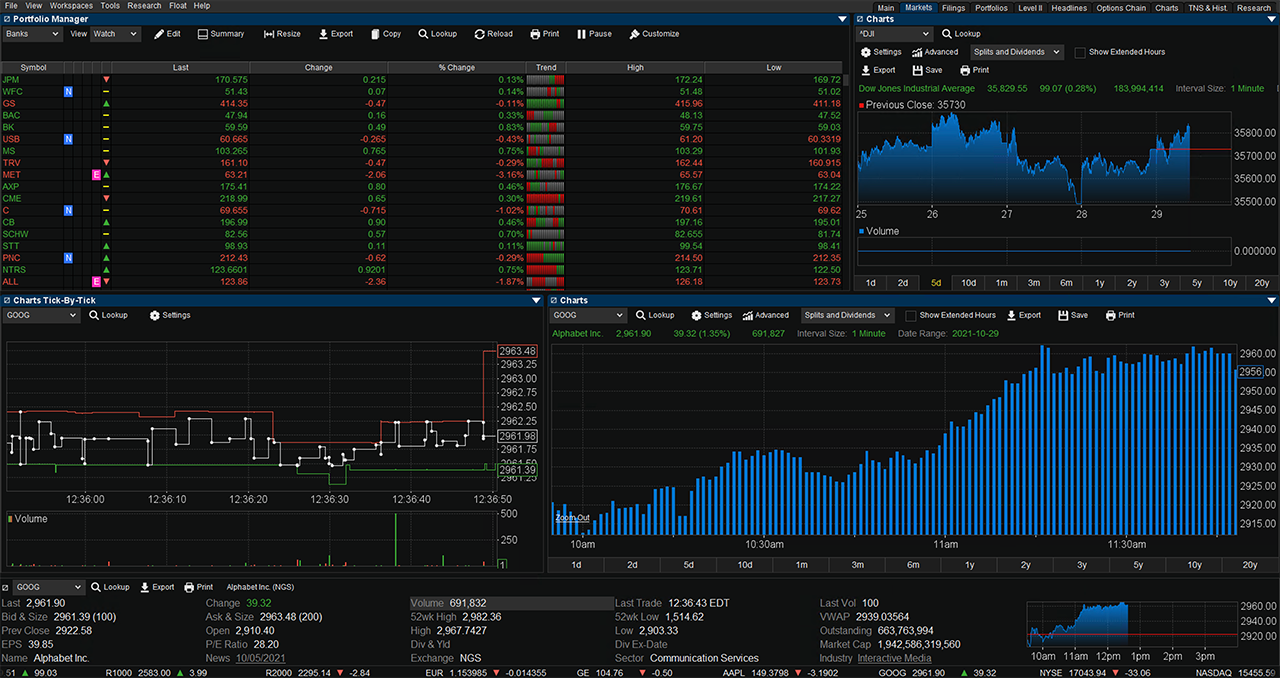Select the WFC symbol row
Image resolution: width=1280 pixels, height=678 pixels.
tap(12, 91)
